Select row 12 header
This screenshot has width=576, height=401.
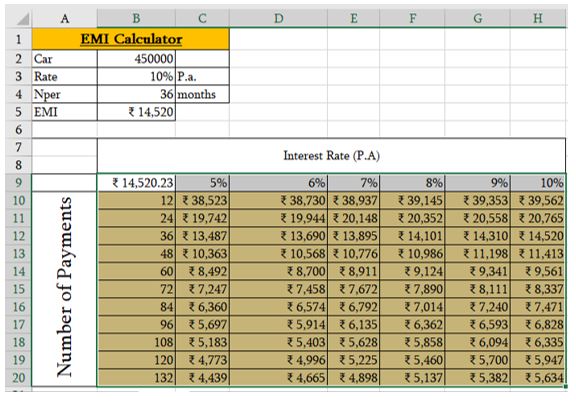[18, 236]
